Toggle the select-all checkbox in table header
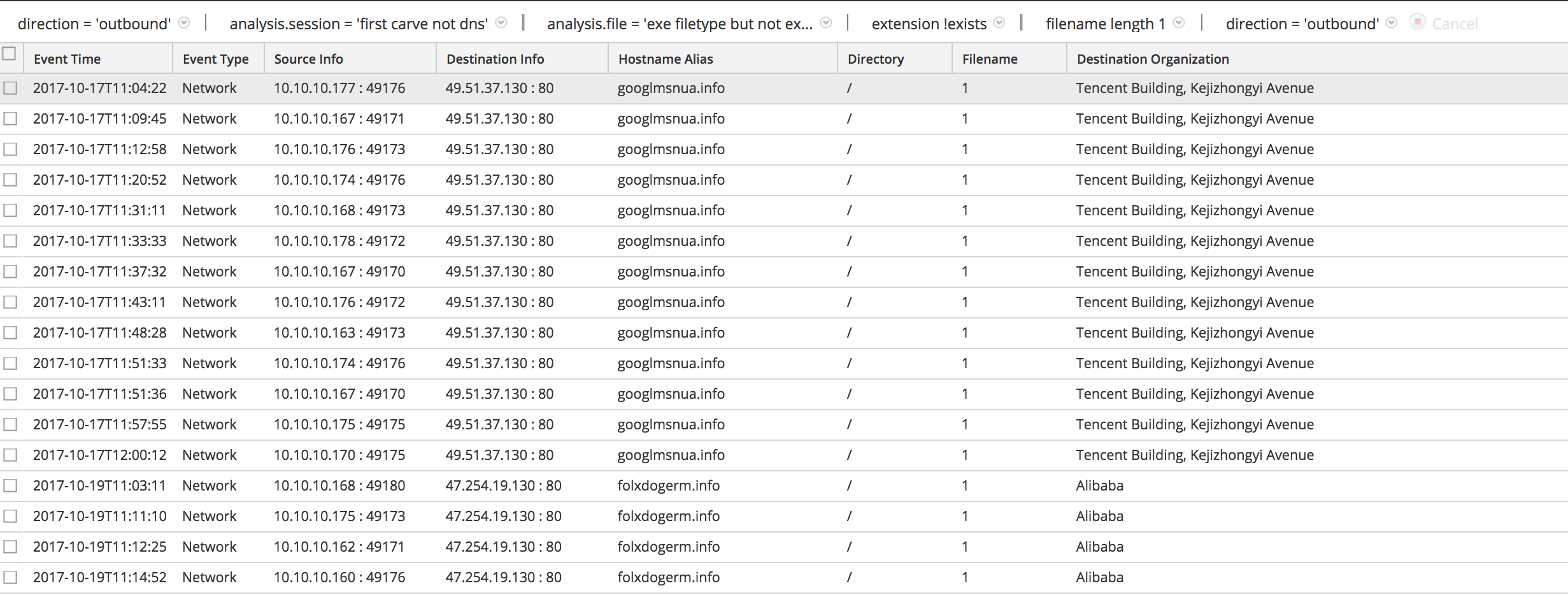This screenshot has width=1568, height=595. (10, 54)
